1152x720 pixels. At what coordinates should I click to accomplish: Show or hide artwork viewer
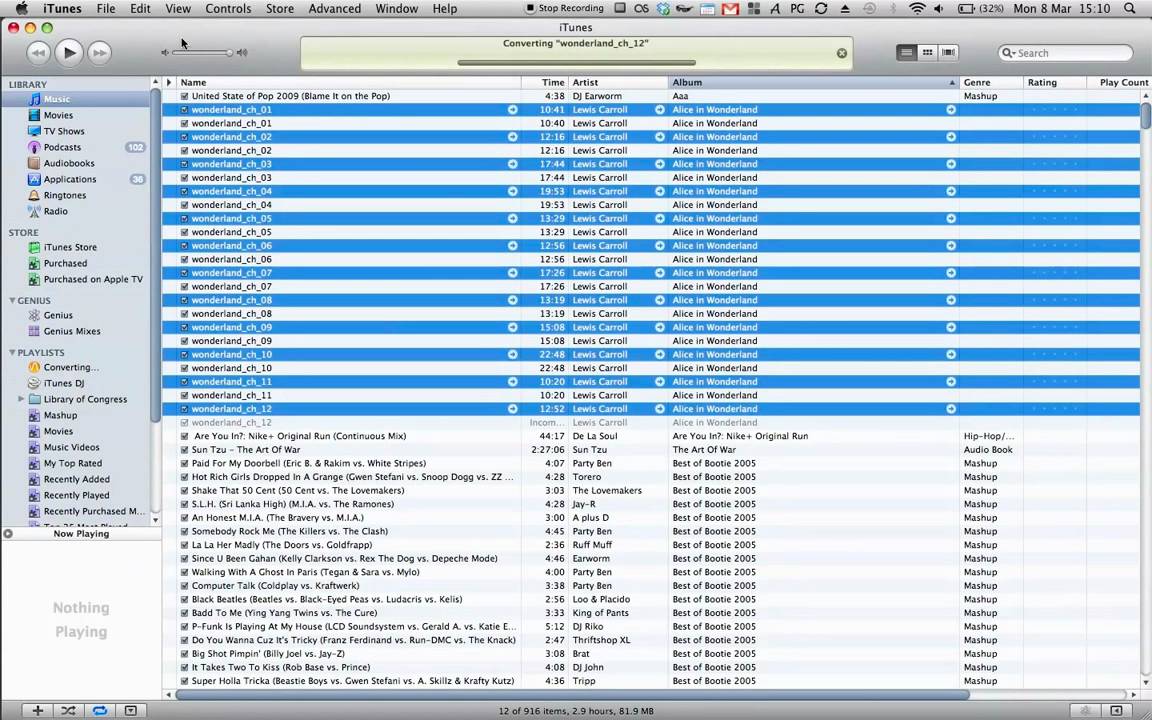131,710
